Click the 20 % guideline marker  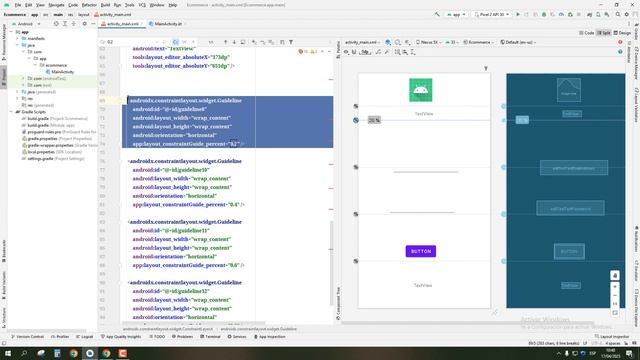[x=374, y=120]
